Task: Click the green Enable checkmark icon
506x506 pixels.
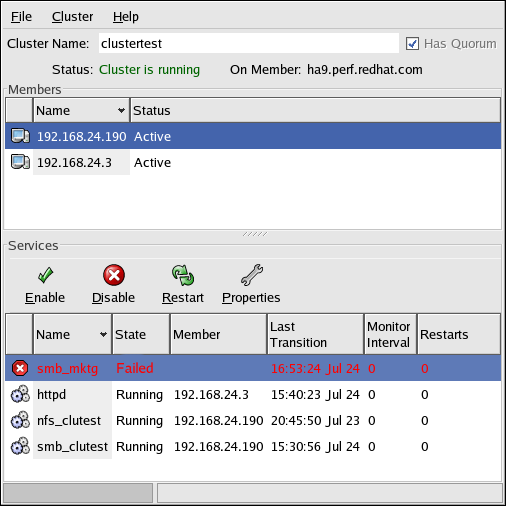Action: (x=45, y=275)
